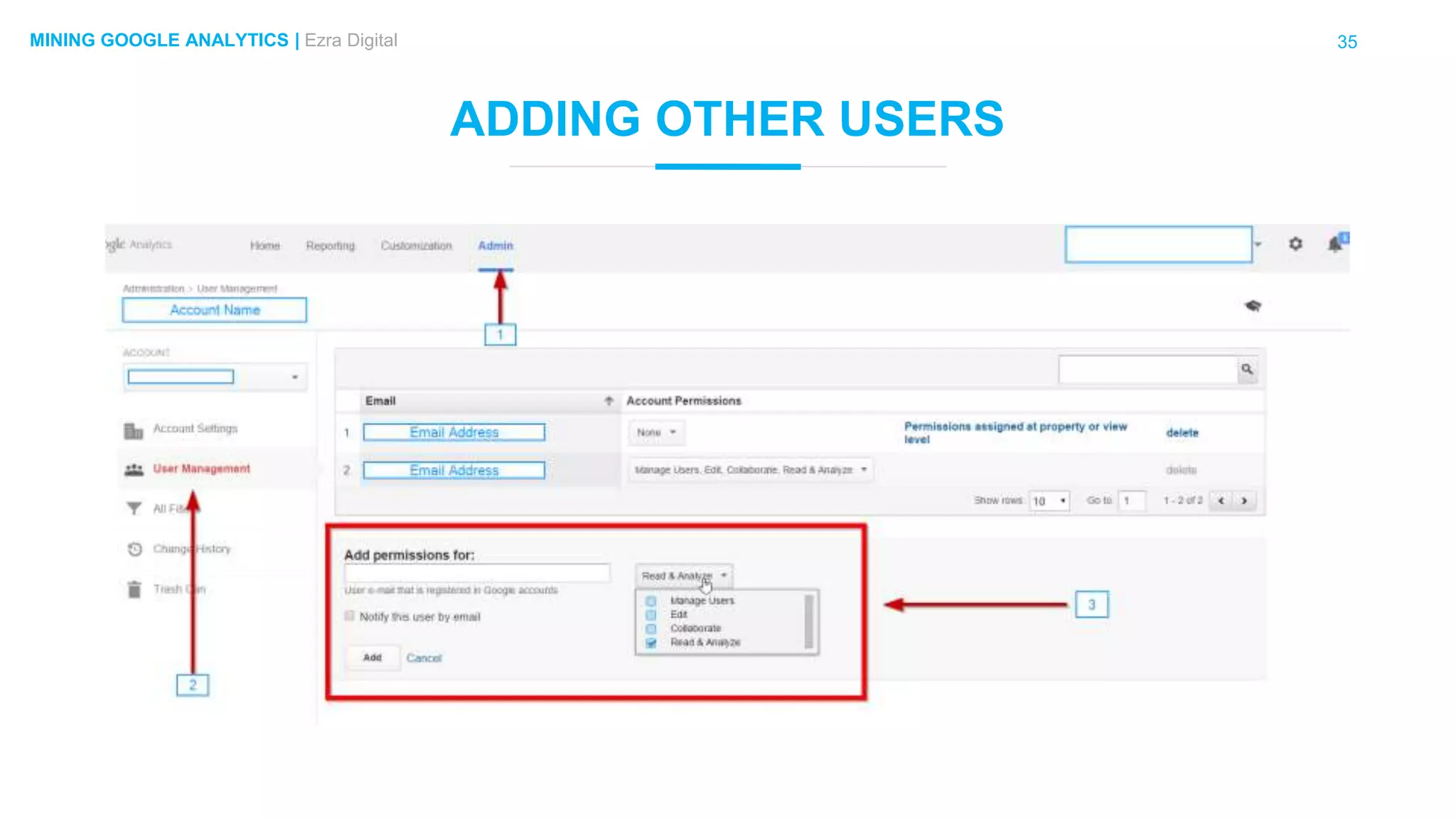
Task: Open the Home tab
Action: pos(264,246)
